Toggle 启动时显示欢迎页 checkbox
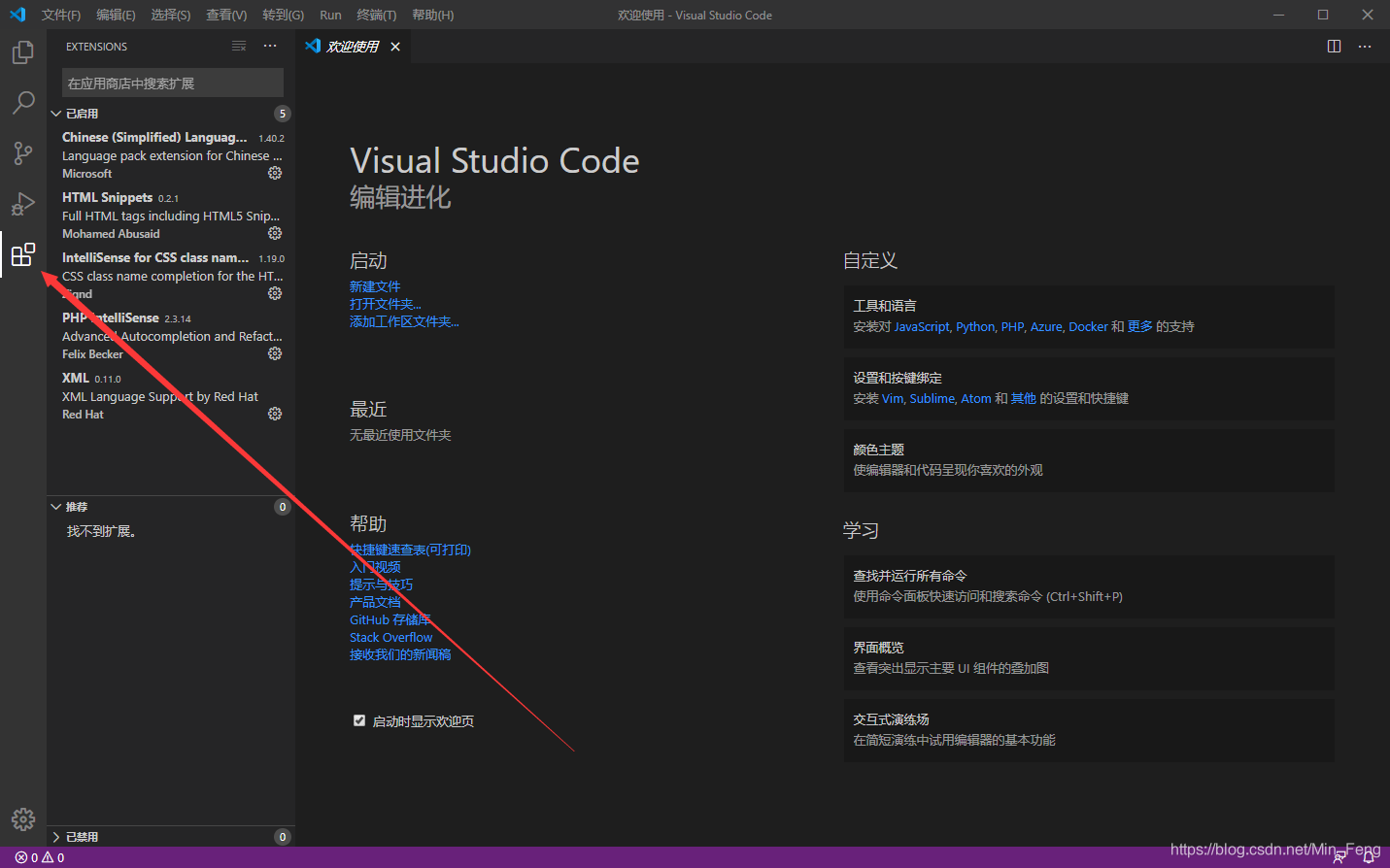1390x868 pixels. pos(359,720)
